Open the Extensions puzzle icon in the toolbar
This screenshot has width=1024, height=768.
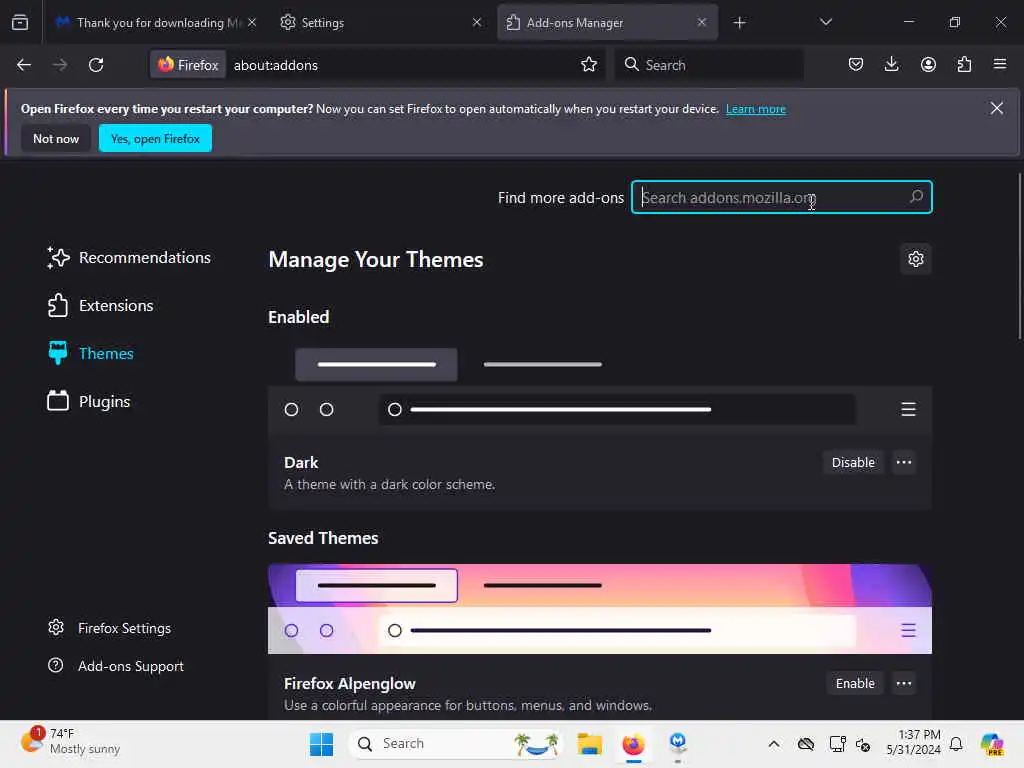coord(964,64)
